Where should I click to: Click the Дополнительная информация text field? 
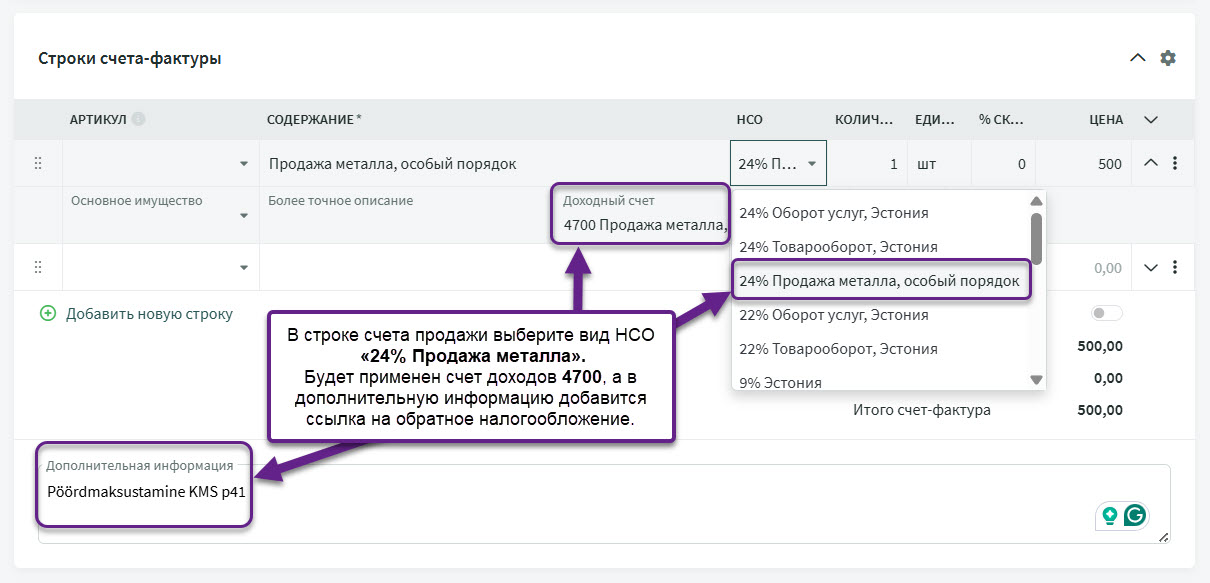(600, 505)
